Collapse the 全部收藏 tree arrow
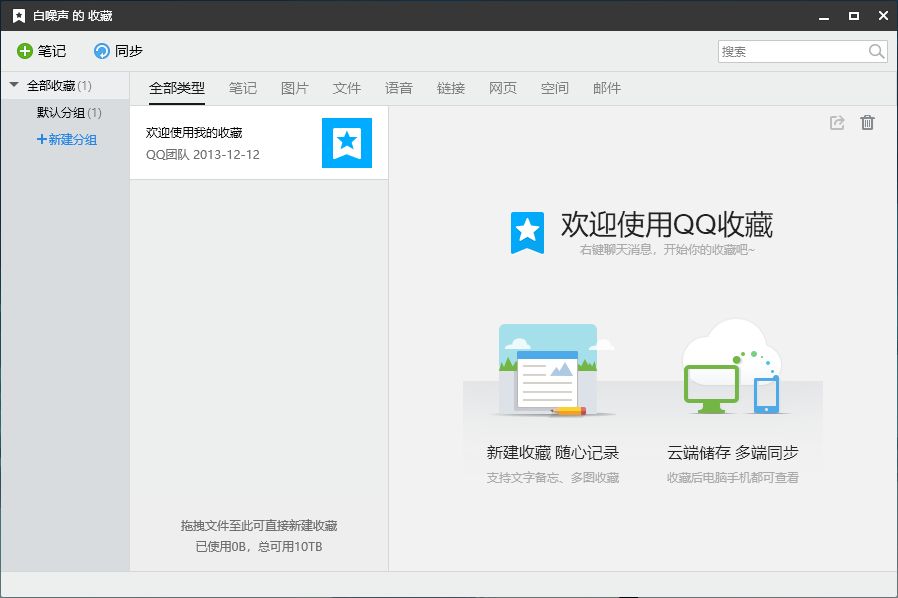Image resolution: width=898 pixels, height=598 pixels. 14,86
